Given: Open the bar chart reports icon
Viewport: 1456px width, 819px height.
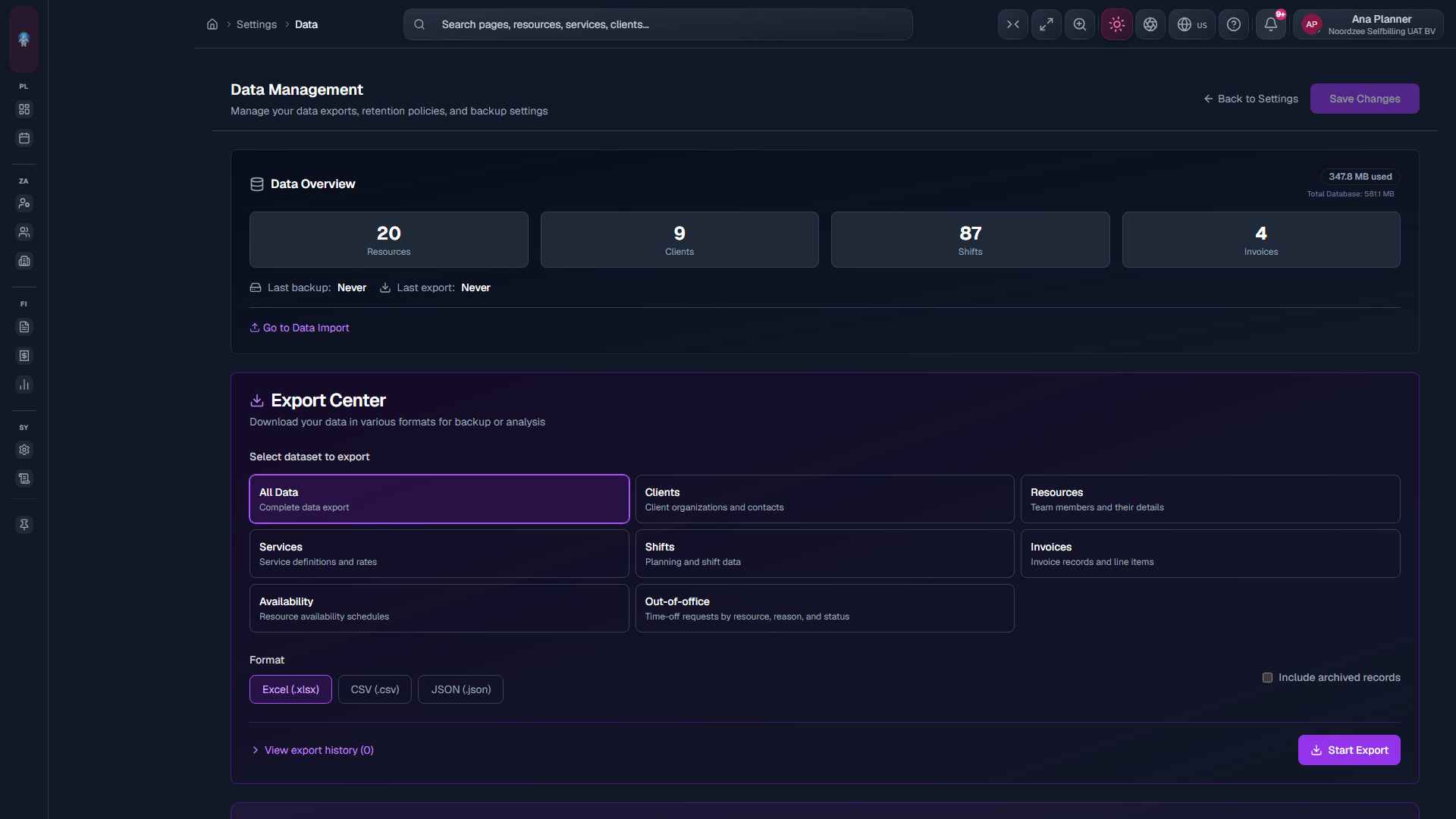Looking at the screenshot, I should [24, 384].
